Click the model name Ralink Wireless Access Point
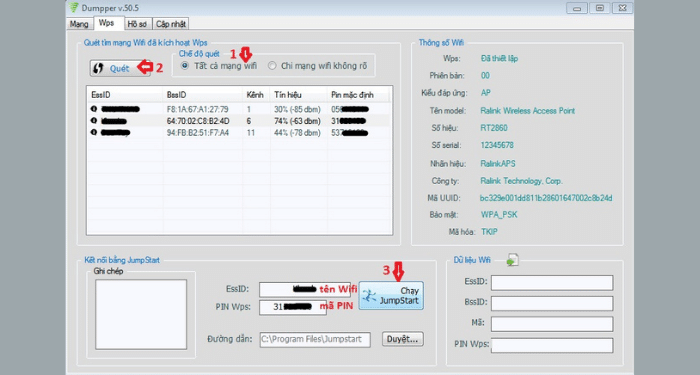 pos(527,111)
